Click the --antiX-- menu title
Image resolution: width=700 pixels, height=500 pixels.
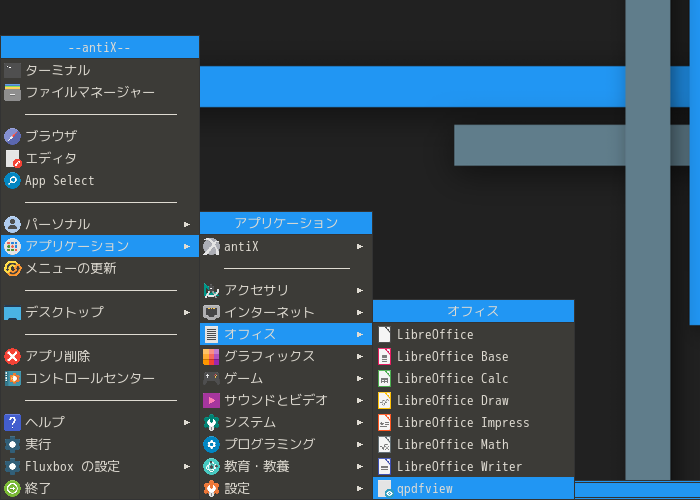tap(100, 47)
